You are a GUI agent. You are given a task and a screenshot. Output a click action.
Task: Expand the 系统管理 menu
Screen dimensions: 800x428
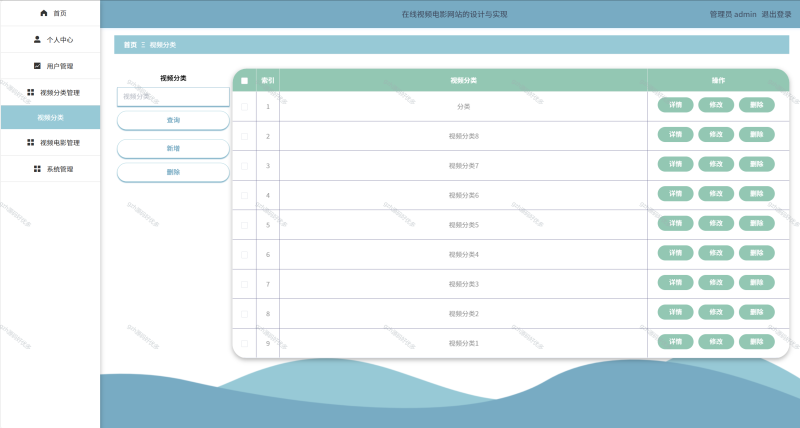pyautogui.click(x=59, y=169)
